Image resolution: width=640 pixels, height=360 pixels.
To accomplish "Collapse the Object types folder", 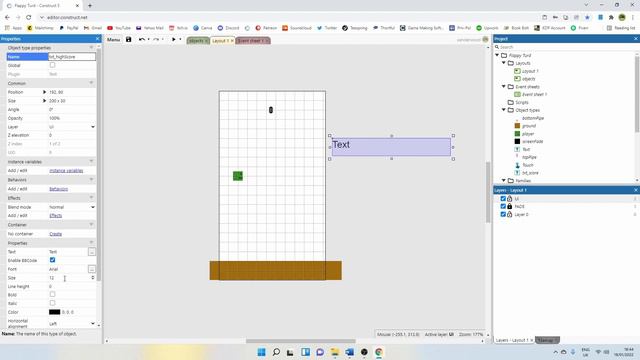I will click(504, 110).
